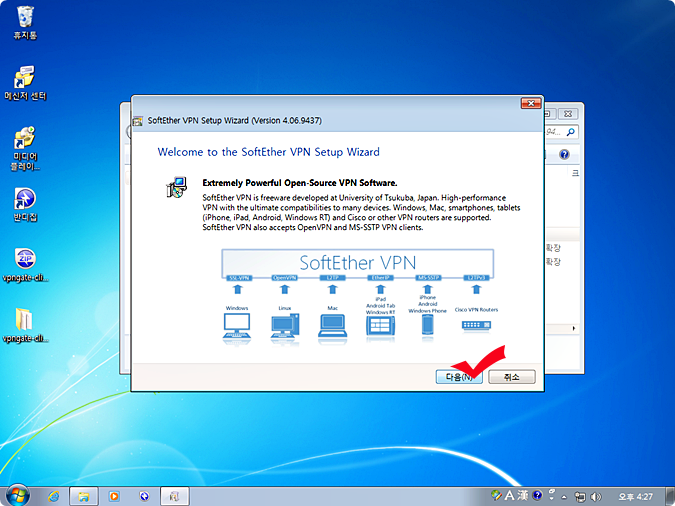The image size is (675, 506).
Task: Click the Linux computer icon in diagram
Action: tap(285, 326)
